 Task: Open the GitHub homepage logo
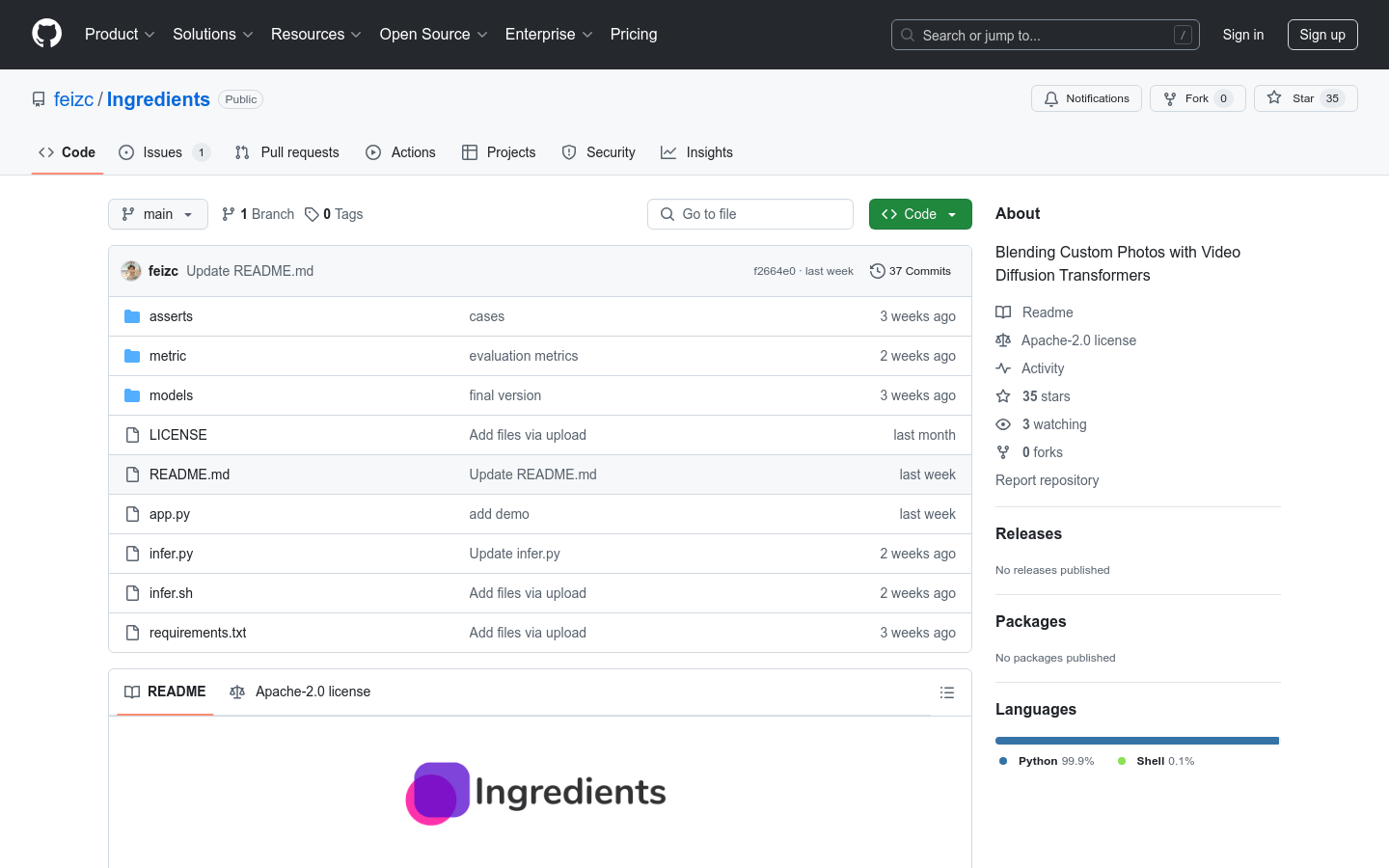(x=47, y=34)
